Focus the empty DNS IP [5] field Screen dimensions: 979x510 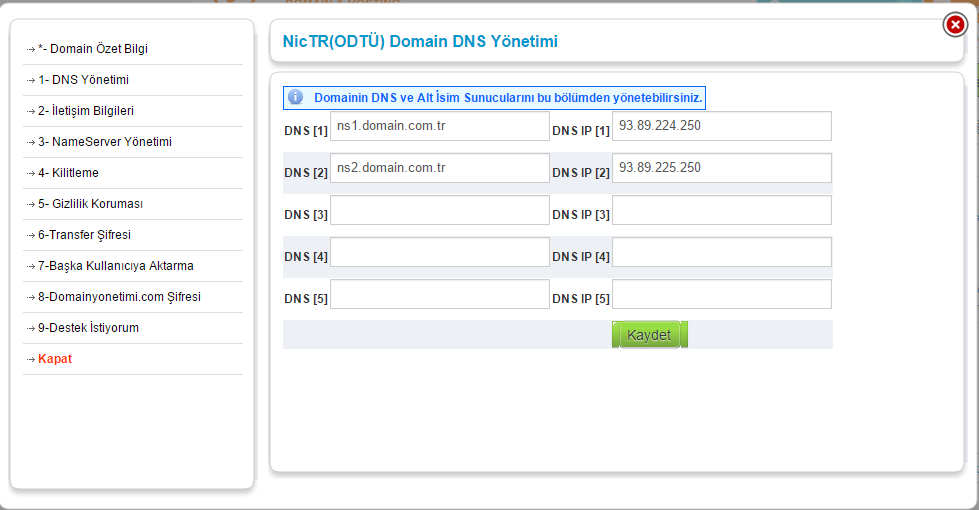point(722,294)
